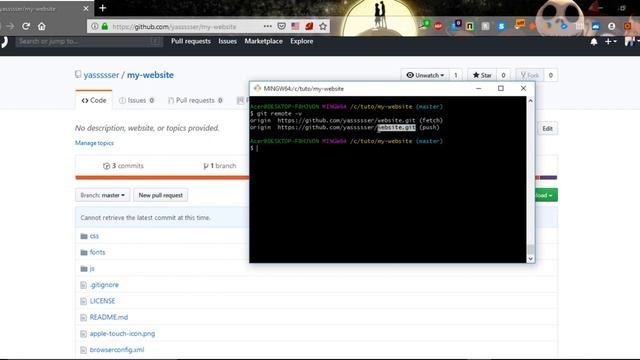This screenshot has width=640, height=360.
Task: Maximize the MINGW64 terminal window
Action: tap(501, 88)
